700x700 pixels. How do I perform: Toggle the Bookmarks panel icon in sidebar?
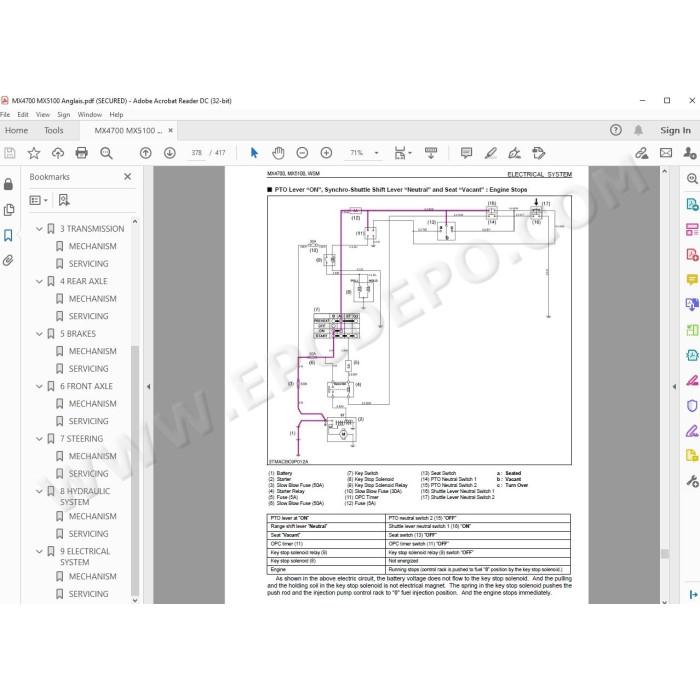[8, 235]
